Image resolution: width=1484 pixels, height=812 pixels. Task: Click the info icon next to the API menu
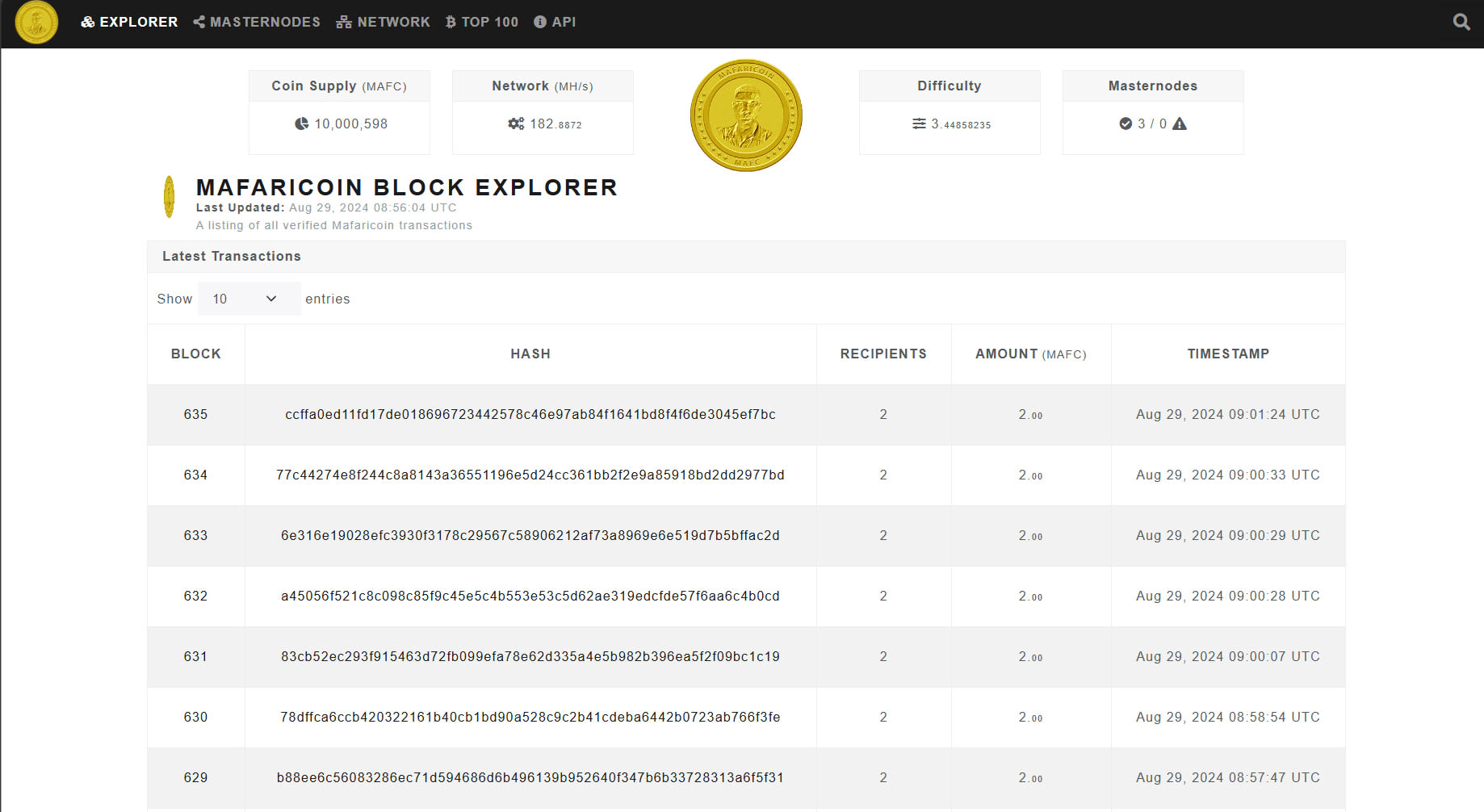539,22
